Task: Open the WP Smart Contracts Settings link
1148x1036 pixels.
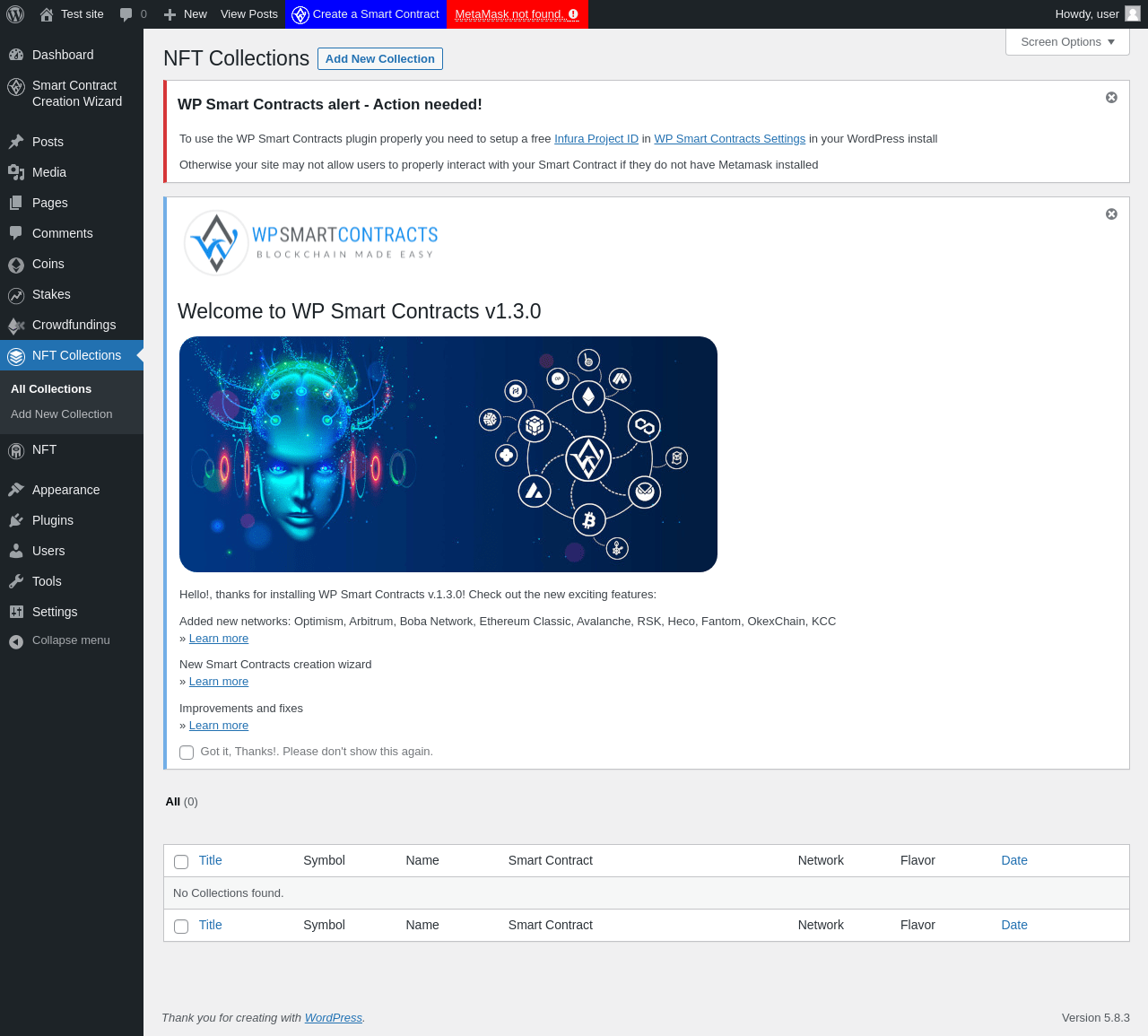Action: [x=730, y=139]
